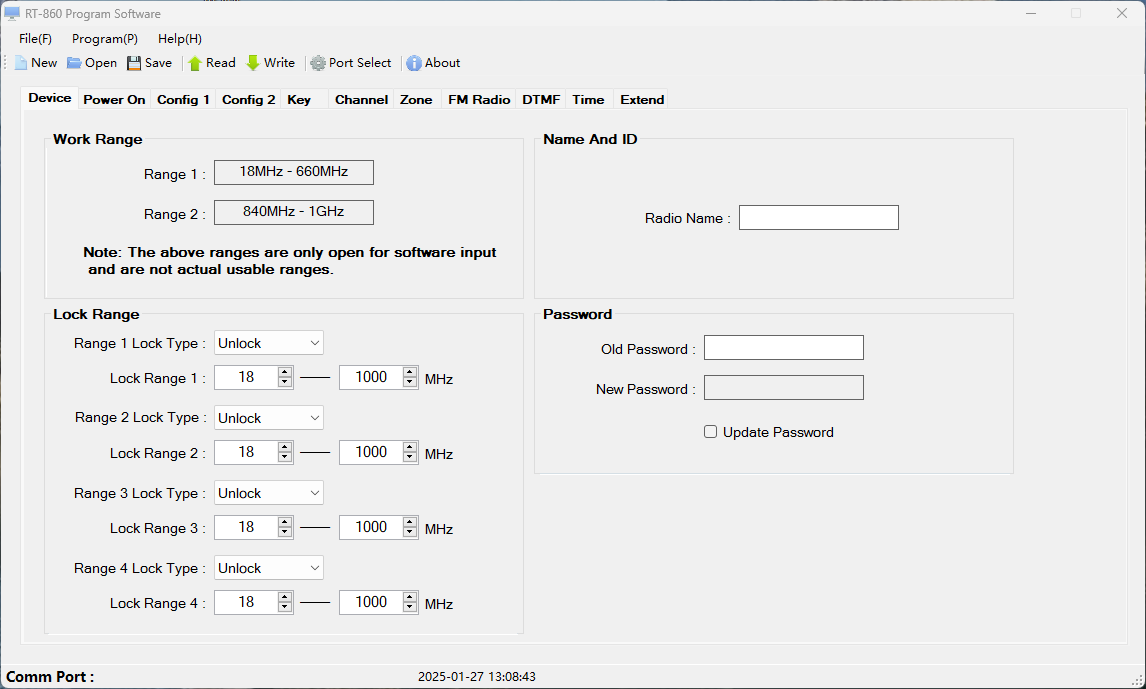This screenshot has height=689, width=1146.
Task: Click the Lock Range 3 upper value field
Action: (371, 527)
